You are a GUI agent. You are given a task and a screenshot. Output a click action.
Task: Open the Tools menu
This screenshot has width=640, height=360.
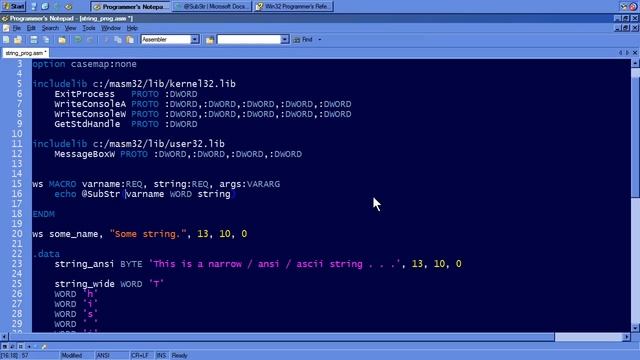pyautogui.click(x=89, y=28)
